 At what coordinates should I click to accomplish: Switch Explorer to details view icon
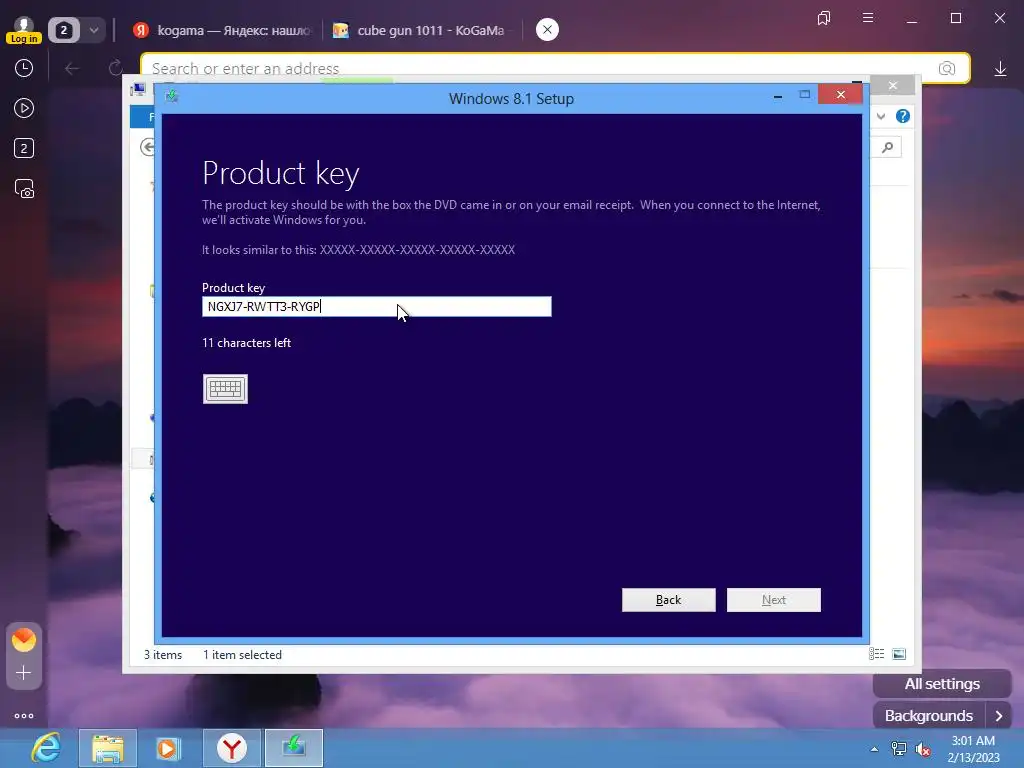coord(876,654)
